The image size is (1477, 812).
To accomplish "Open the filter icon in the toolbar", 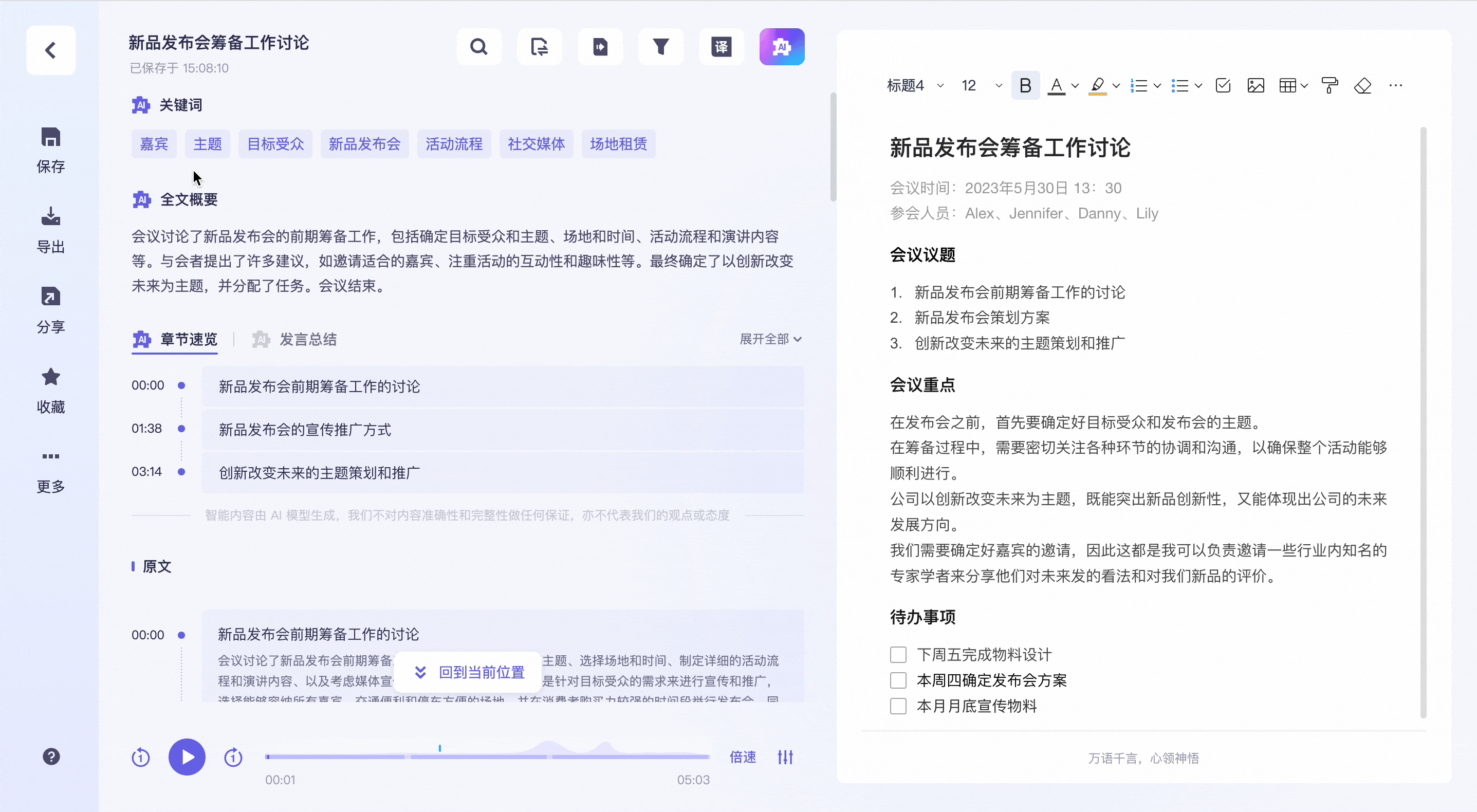I will pos(660,47).
